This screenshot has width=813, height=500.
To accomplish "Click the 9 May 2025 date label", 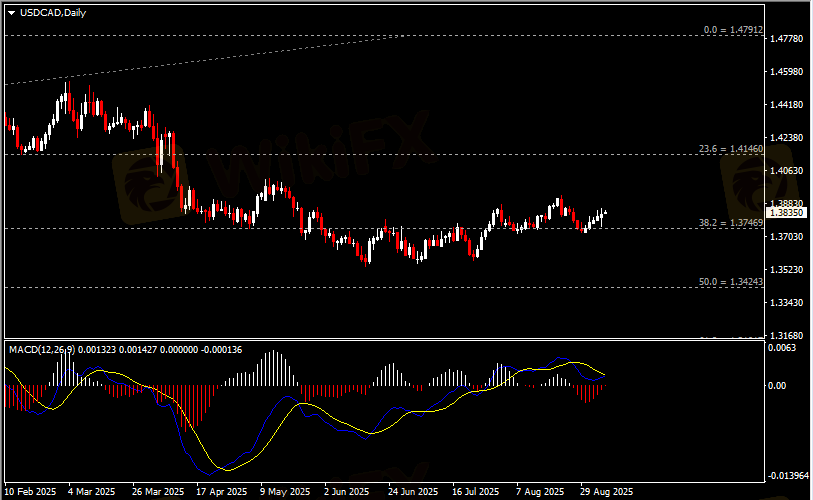I will (285, 491).
